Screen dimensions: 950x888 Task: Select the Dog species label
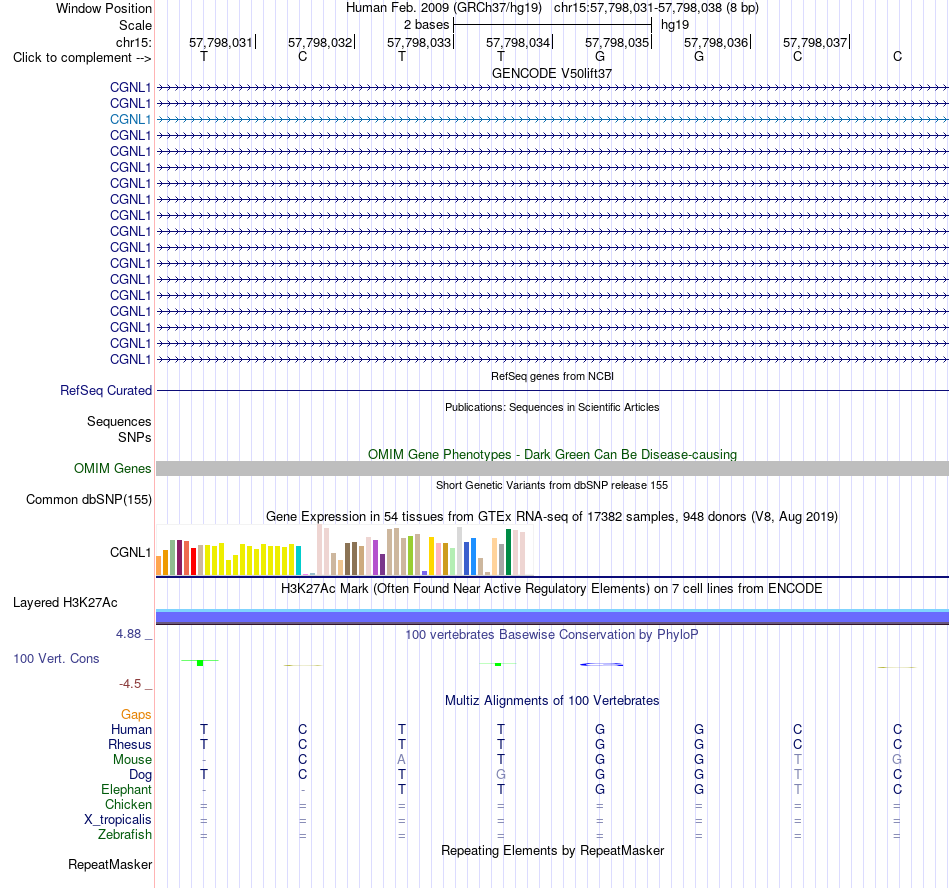click(140, 775)
